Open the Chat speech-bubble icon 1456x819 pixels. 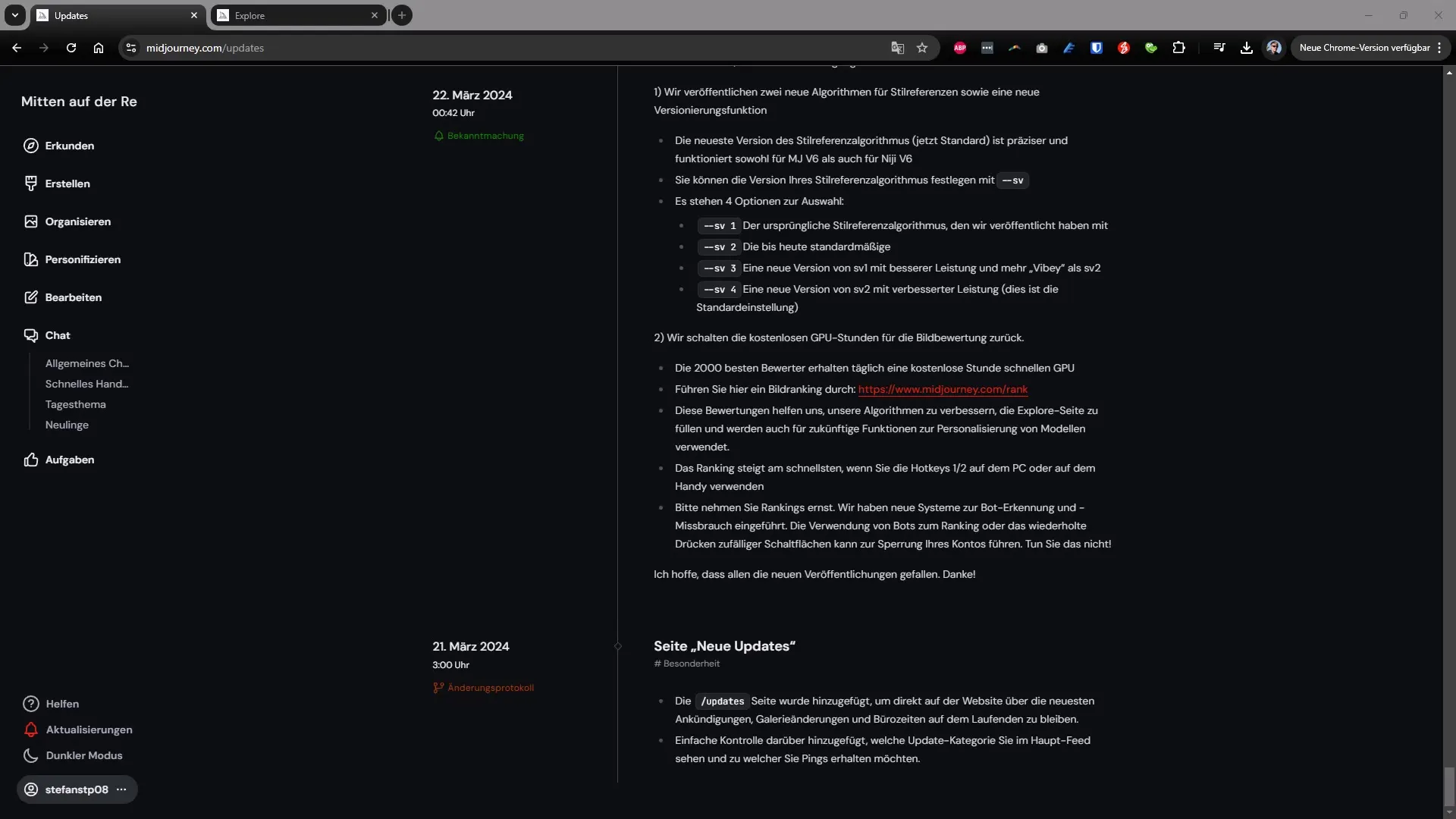30,335
